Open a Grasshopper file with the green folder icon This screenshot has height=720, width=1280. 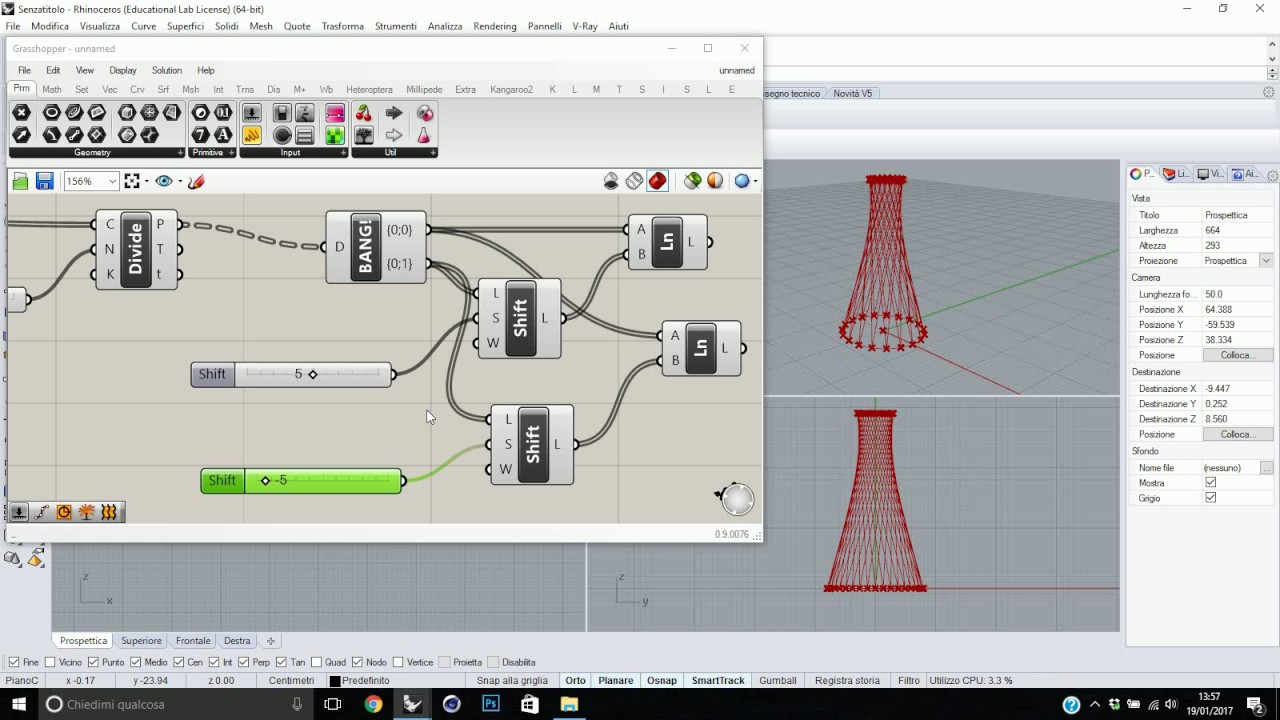click(20, 181)
